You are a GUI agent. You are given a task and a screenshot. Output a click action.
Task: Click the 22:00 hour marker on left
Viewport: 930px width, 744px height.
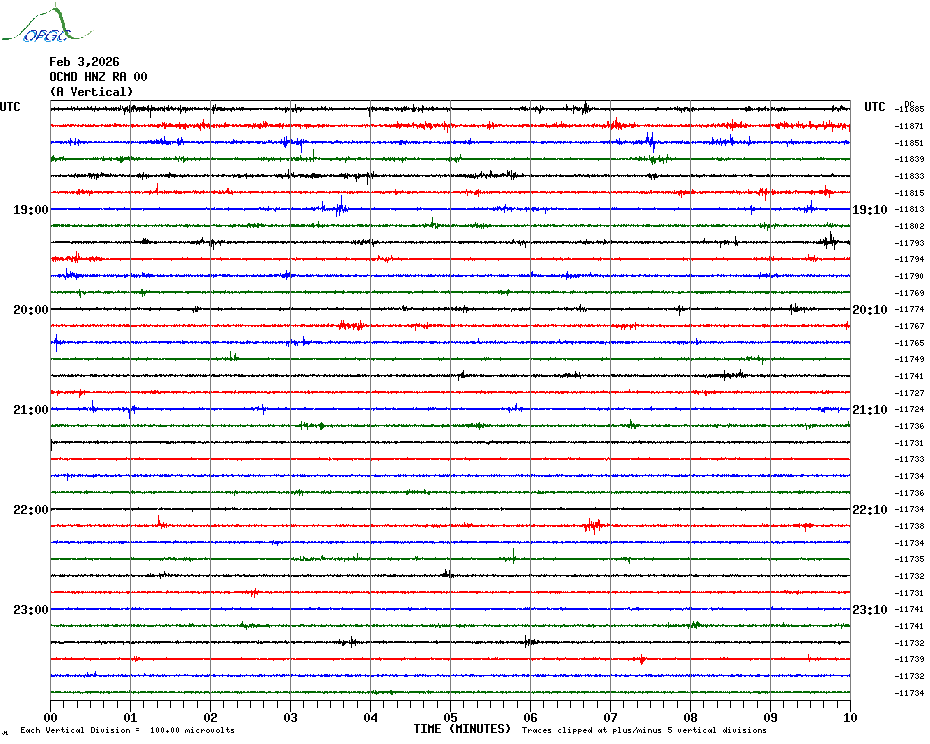click(30, 510)
